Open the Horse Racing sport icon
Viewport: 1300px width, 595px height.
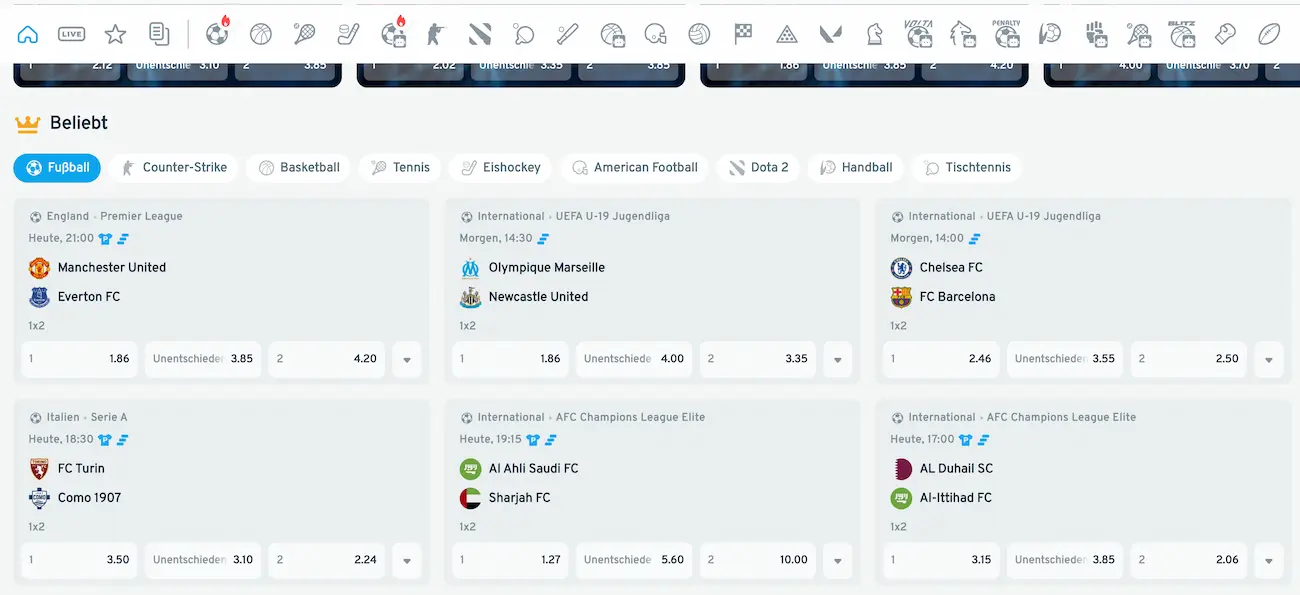(x=962, y=33)
